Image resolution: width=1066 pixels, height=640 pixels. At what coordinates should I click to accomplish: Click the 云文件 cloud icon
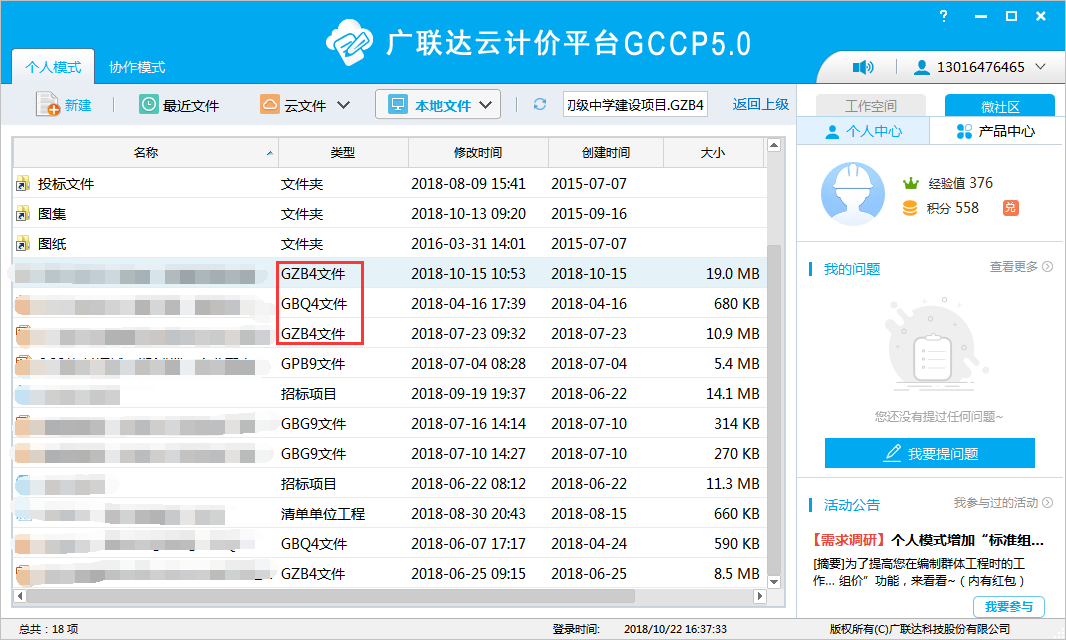[x=270, y=104]
